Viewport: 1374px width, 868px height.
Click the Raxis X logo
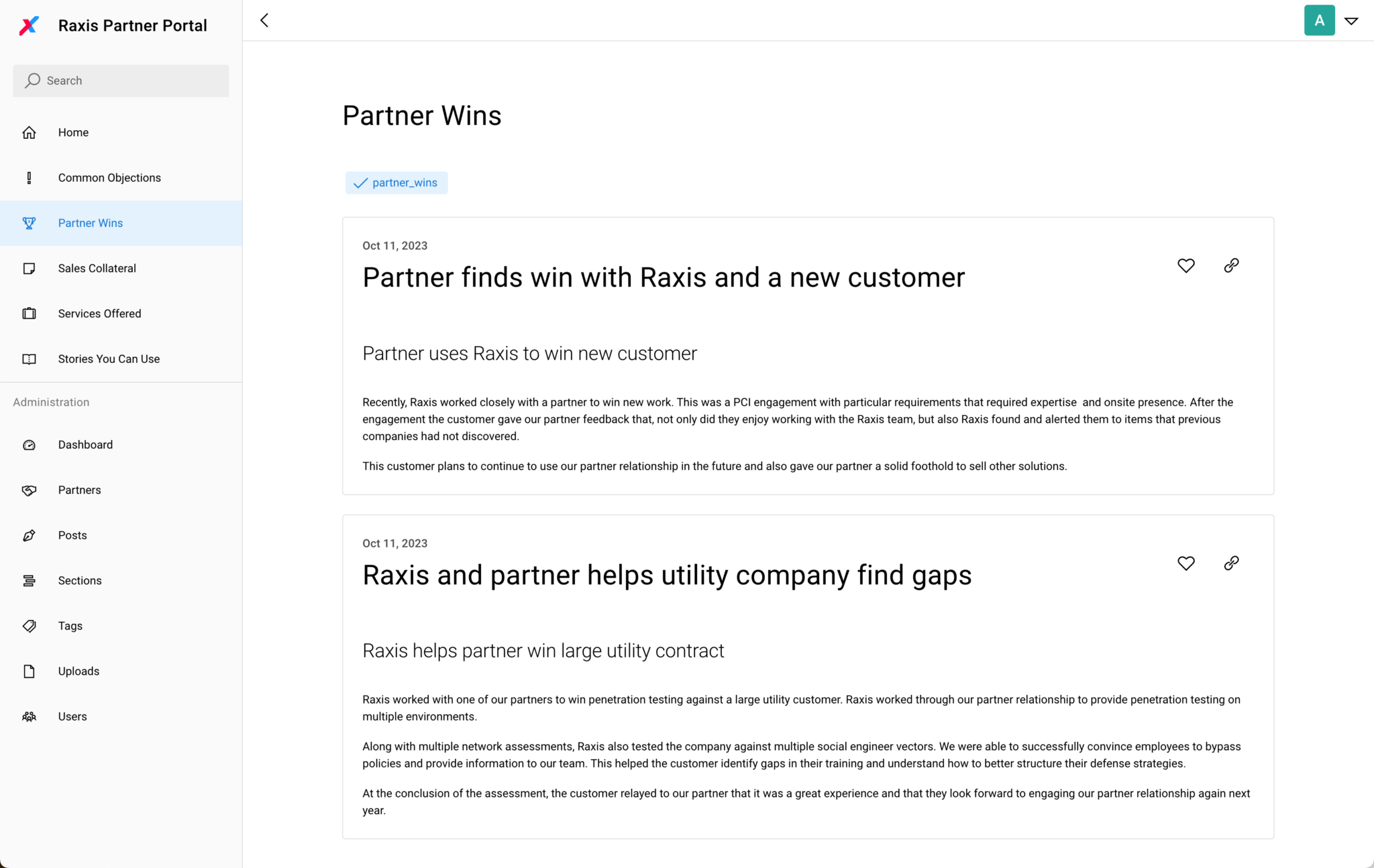click(29, 25)
